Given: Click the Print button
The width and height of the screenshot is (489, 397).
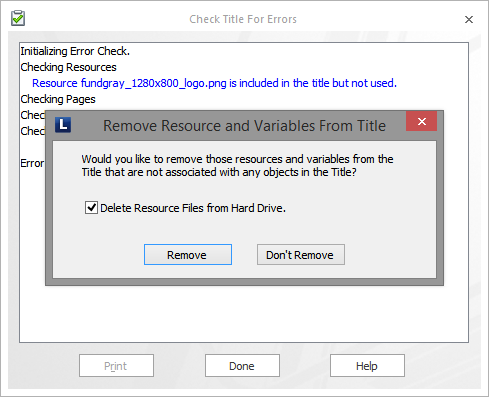Looking at the screenshot, I should coord(116,366).
